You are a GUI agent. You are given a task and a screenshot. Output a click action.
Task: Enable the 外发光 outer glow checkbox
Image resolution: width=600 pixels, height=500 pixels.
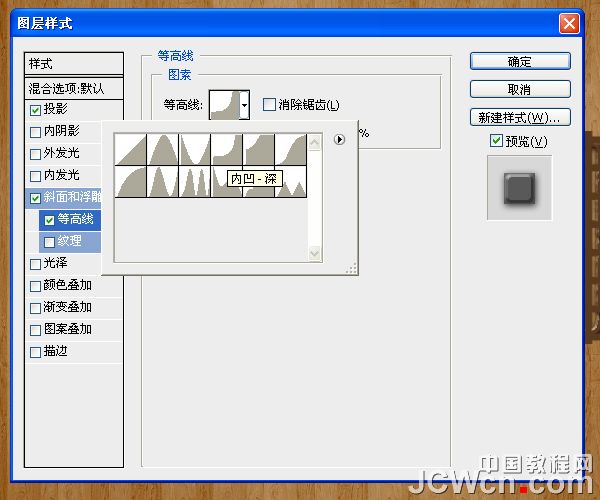click(x=35, y=154)
